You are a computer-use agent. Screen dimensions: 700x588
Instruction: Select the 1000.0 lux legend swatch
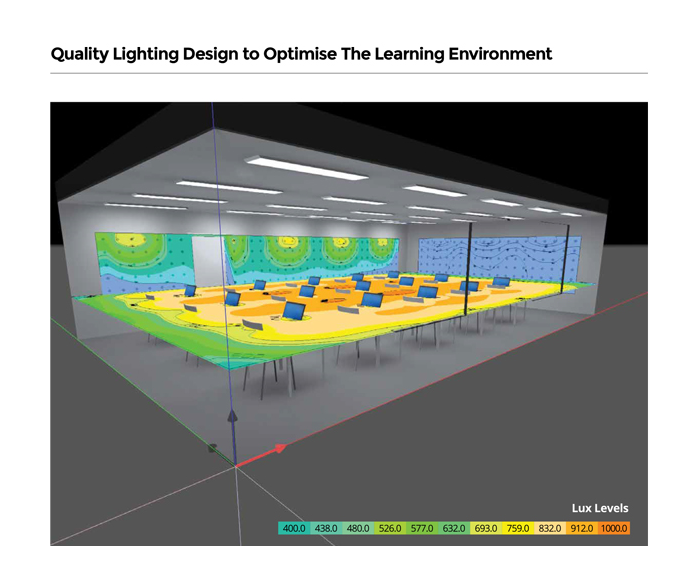pos(613,528)
